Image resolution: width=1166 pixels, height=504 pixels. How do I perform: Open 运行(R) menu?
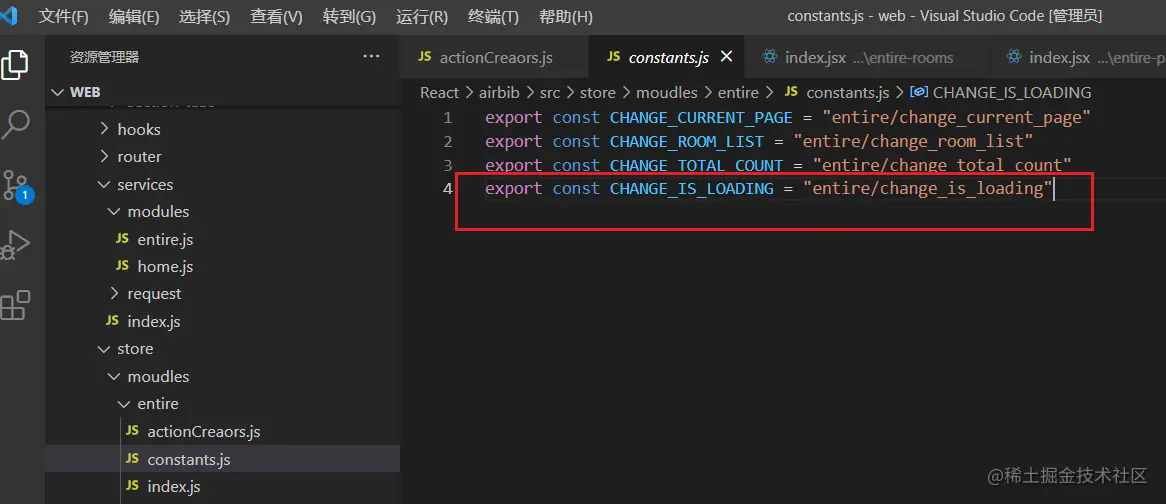point(422,16)
